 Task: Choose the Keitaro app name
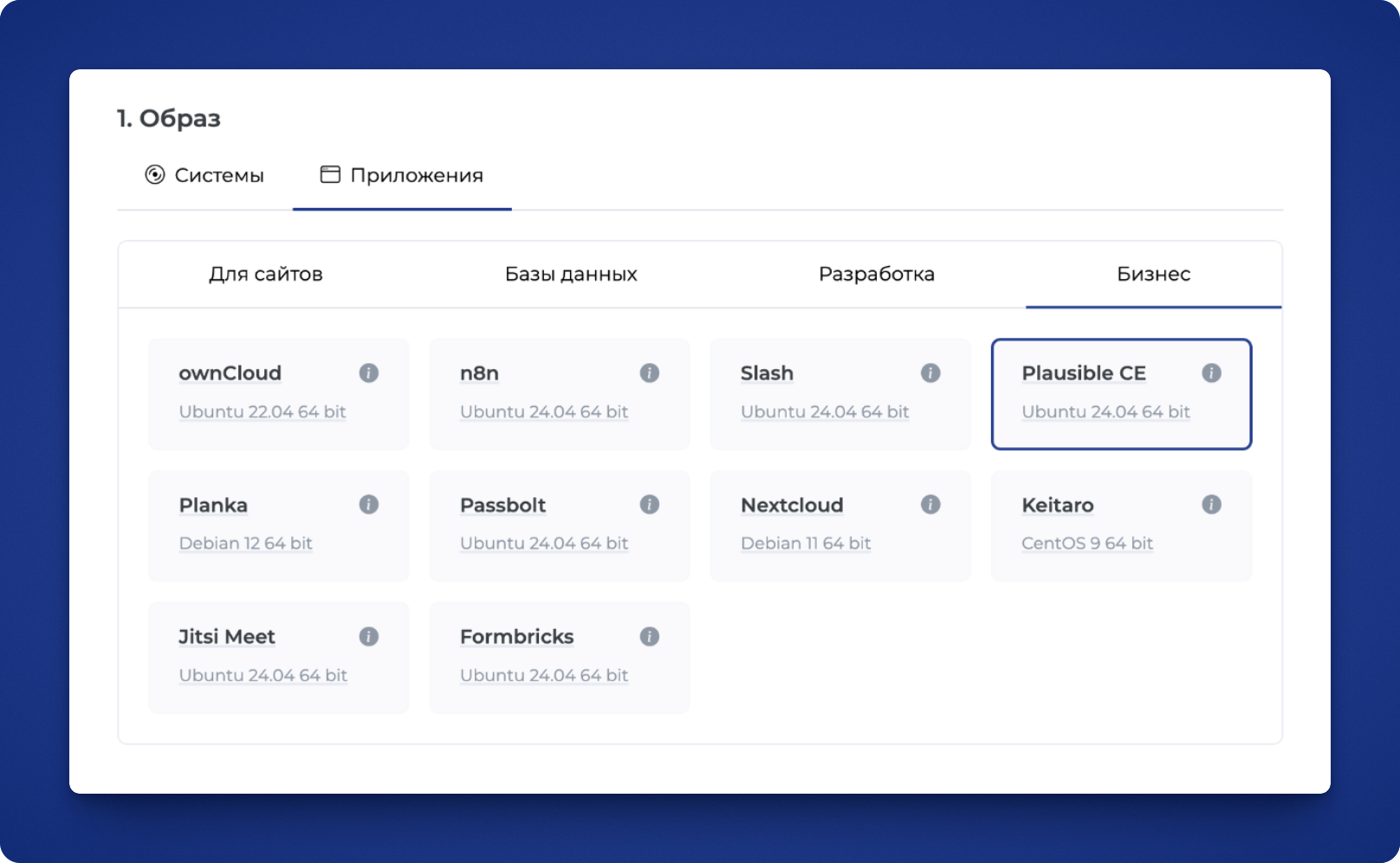(x=1058, y=505)
